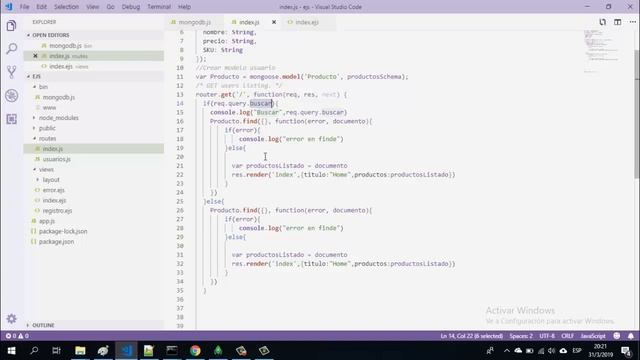
Task: Open the editor More Actions menu
Action: pyautogui.click(x=632, y=22)
